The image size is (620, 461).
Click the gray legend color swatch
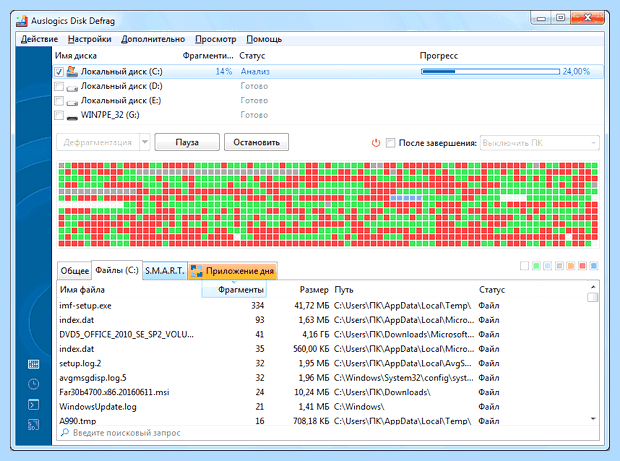point(559,266)
